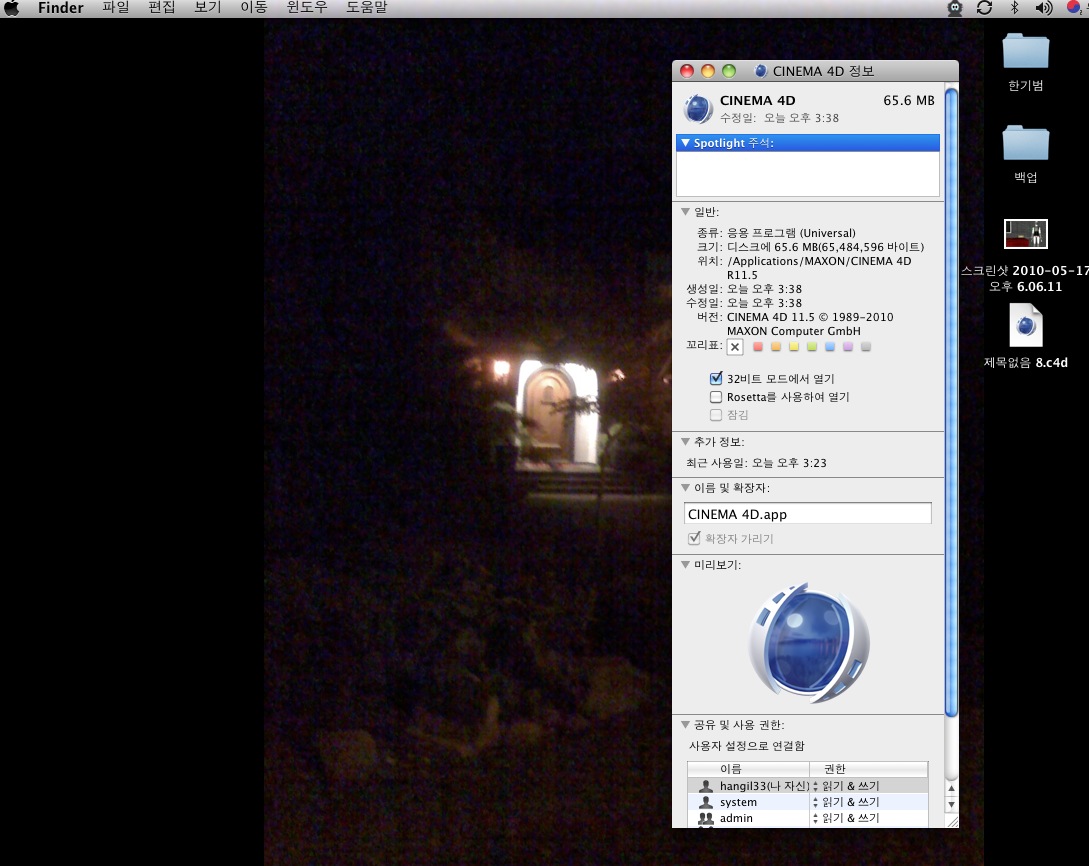Select the 백업 folder icon
The height and width of the screenshot is (866, 1089).
1025,143
